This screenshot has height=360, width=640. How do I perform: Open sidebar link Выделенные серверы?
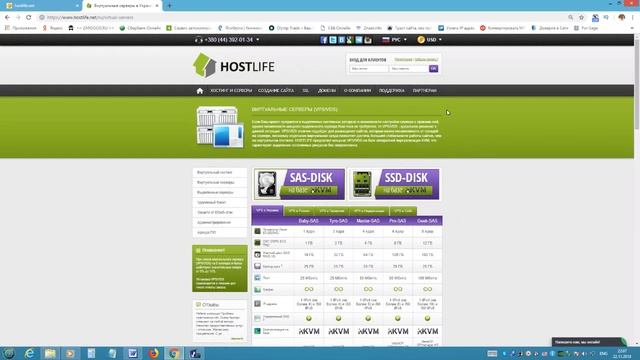(215, 192)
